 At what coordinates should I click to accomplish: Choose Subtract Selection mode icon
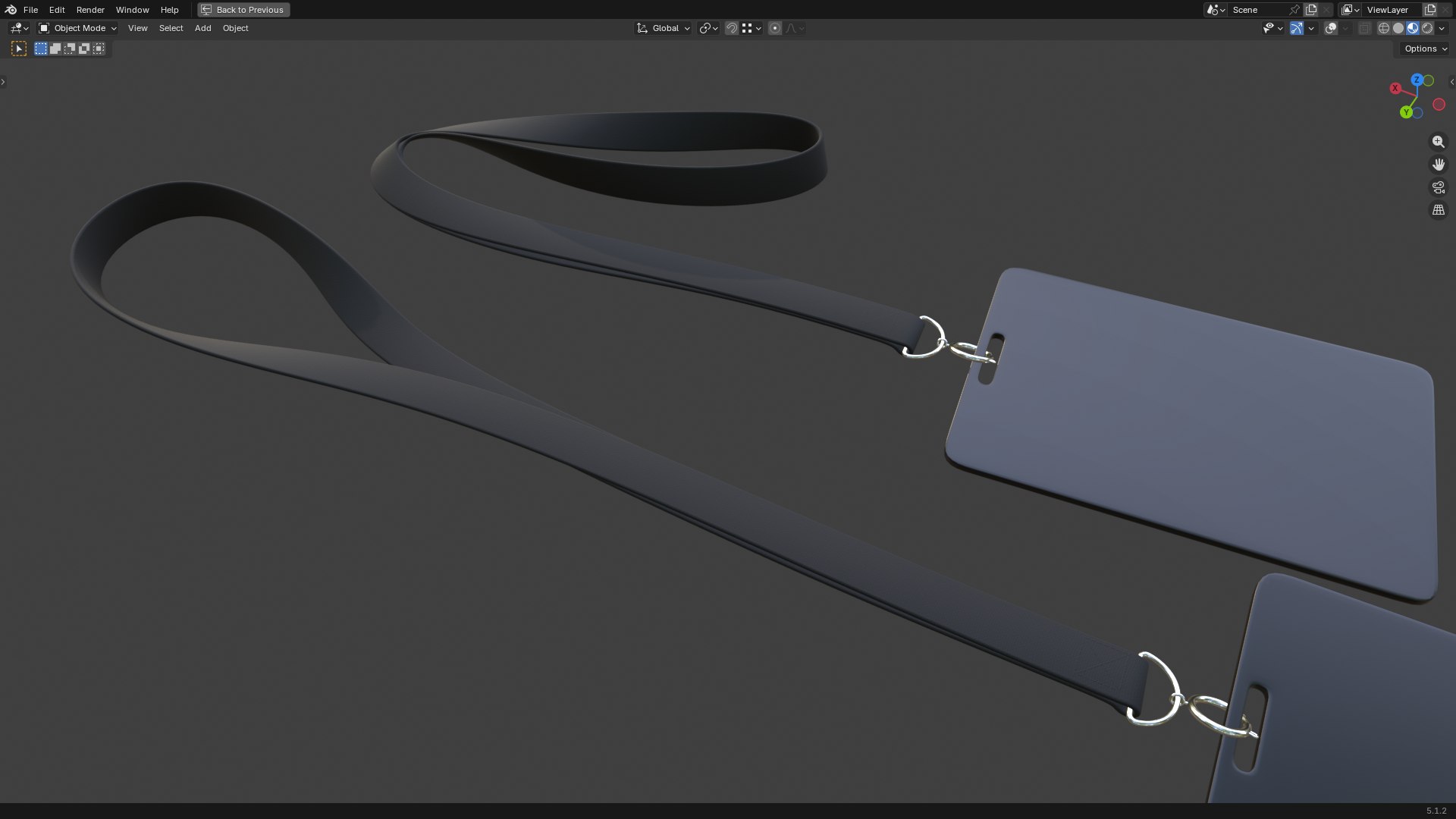pos(70,49)
